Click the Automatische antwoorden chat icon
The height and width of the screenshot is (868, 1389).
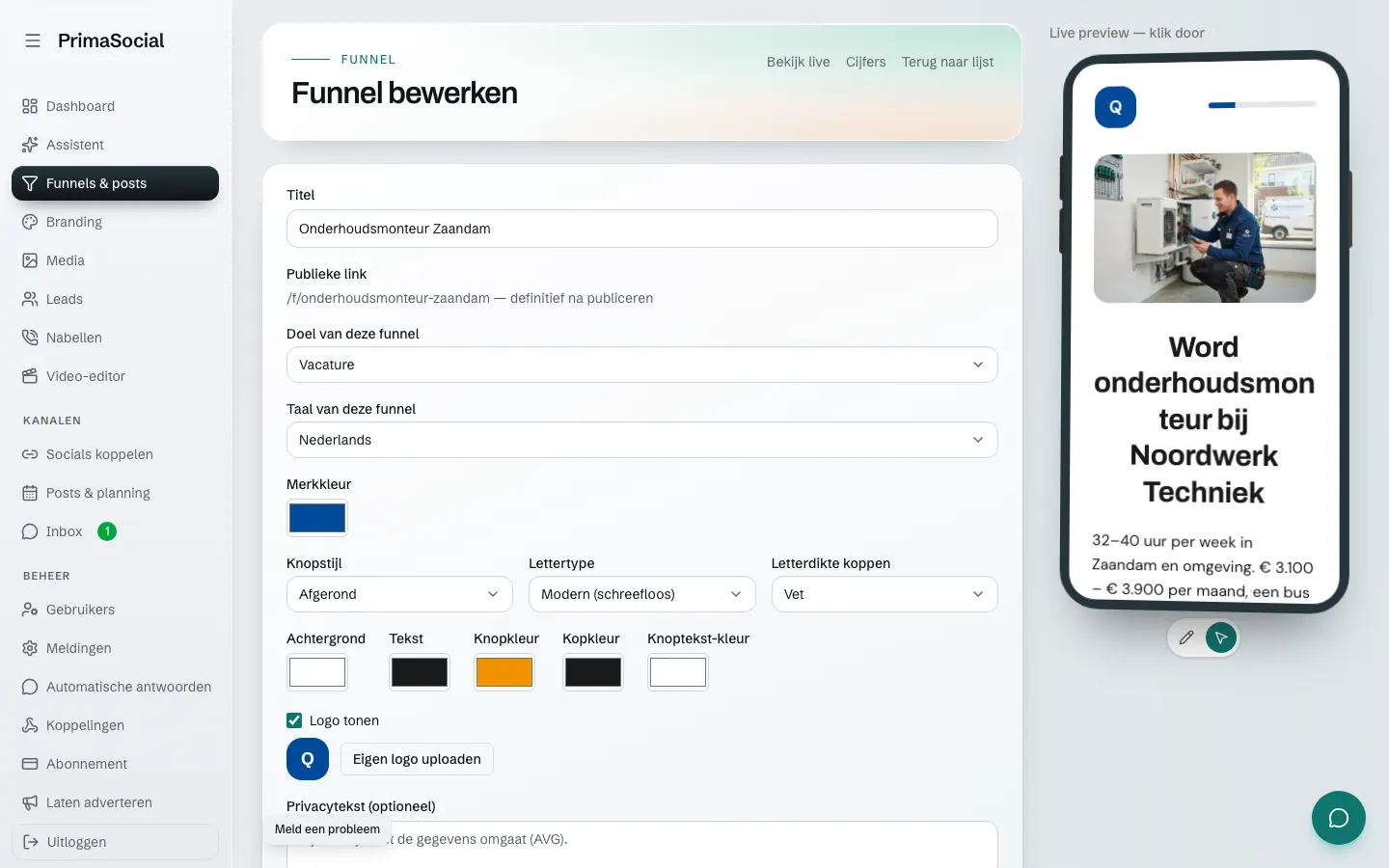[30, 687]
